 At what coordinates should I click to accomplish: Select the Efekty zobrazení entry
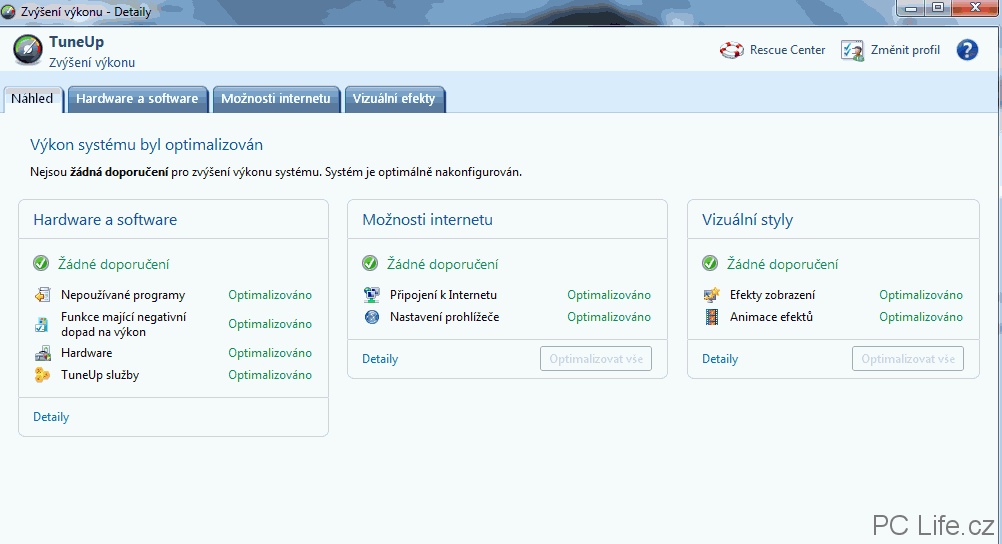click(773, 295)
